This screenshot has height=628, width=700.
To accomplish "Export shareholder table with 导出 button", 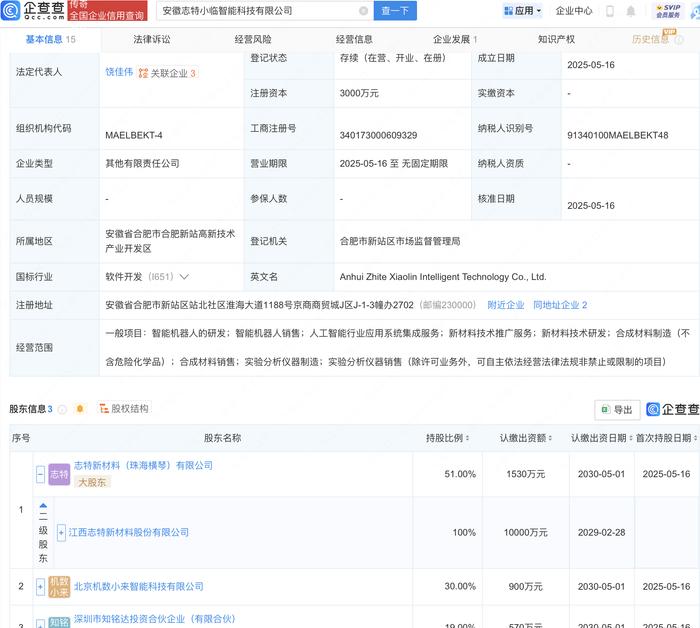I will (617, 410).
